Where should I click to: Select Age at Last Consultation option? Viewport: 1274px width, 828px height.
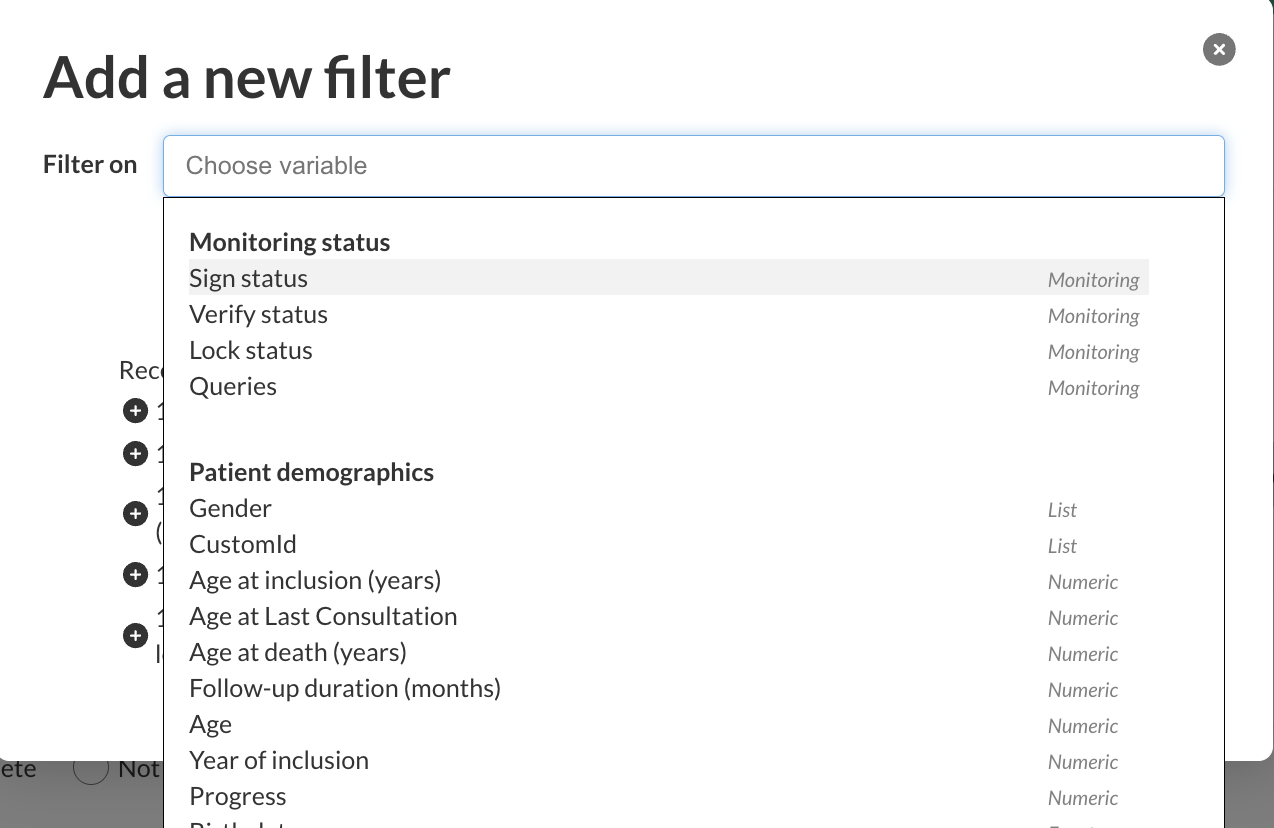[x=323, y=616]
